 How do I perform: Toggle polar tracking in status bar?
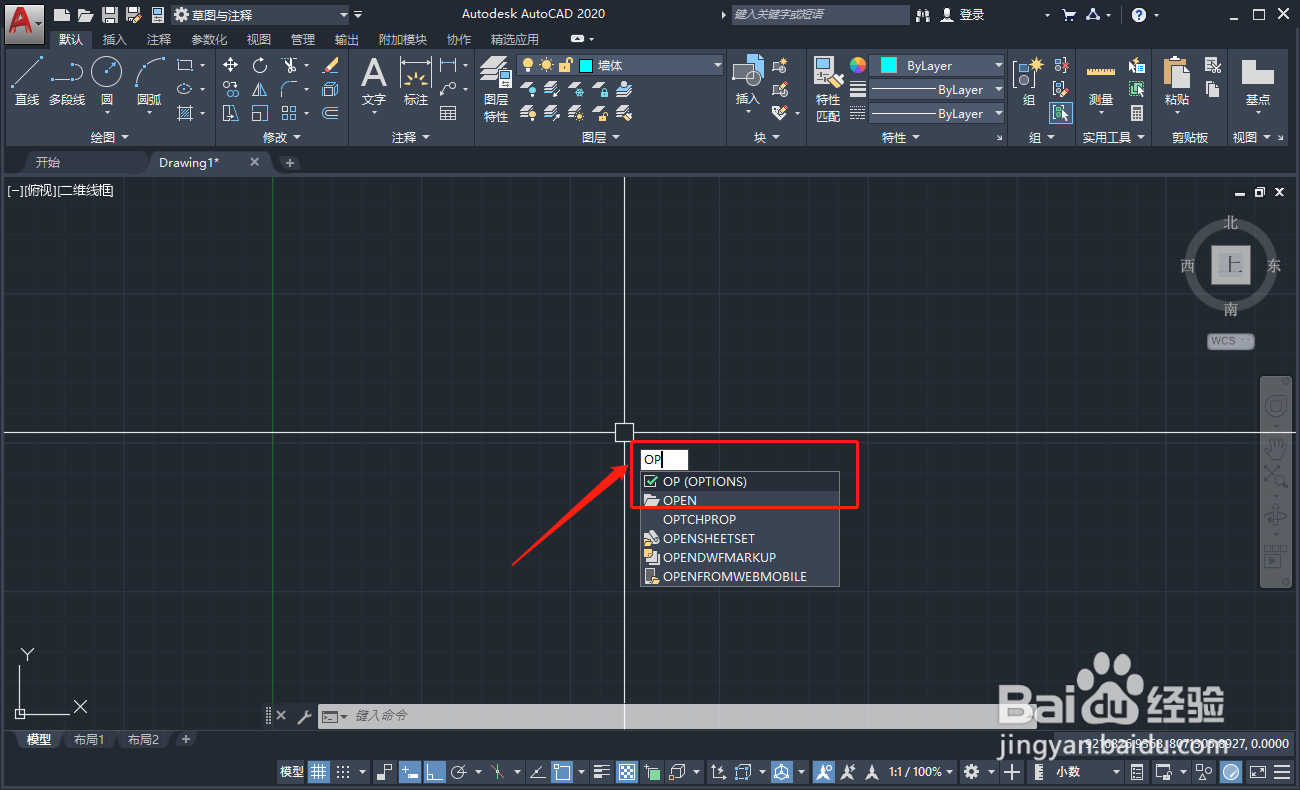[461, 772]
